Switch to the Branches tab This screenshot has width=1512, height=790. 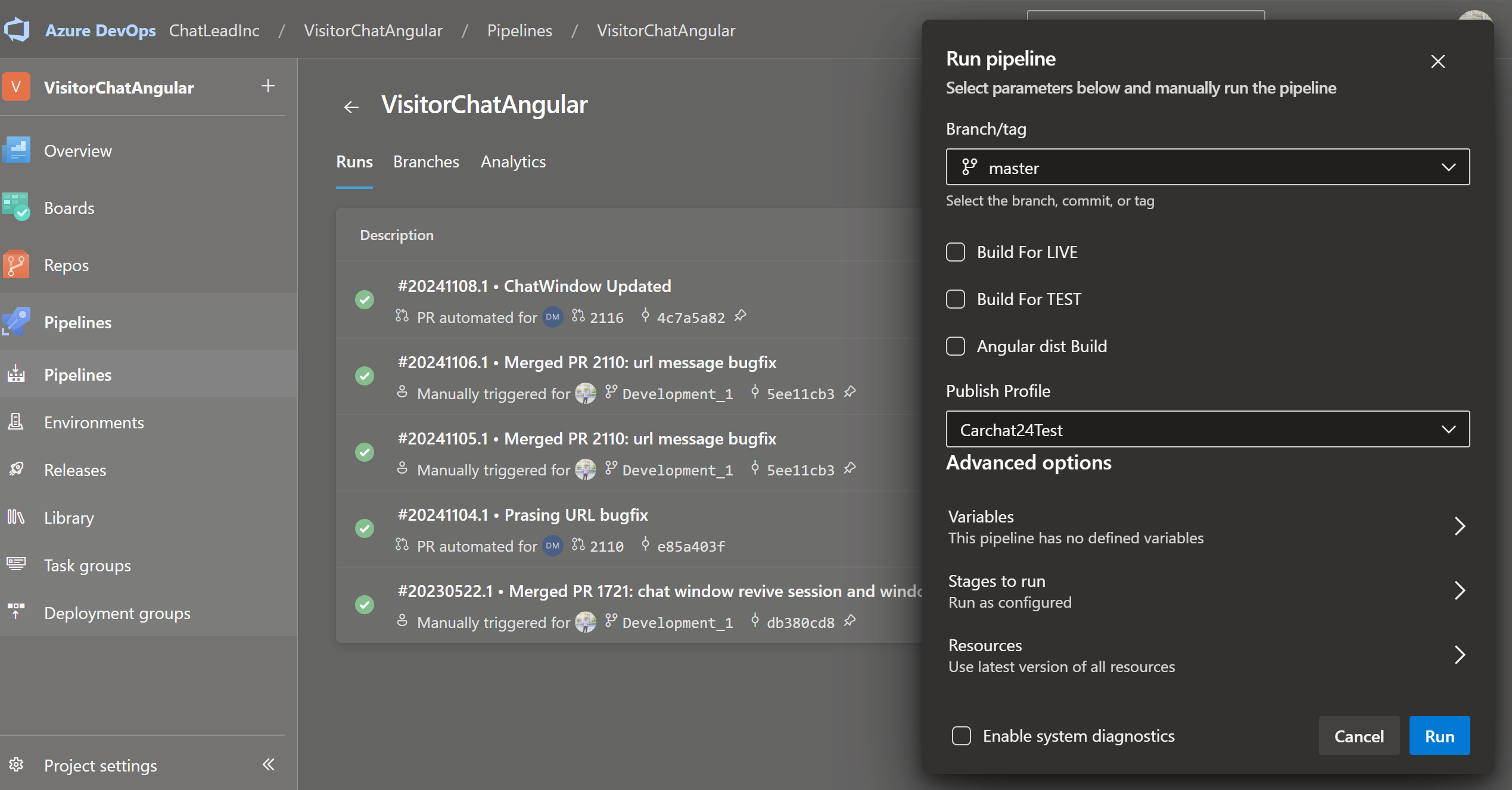click(x=426, y=162)
